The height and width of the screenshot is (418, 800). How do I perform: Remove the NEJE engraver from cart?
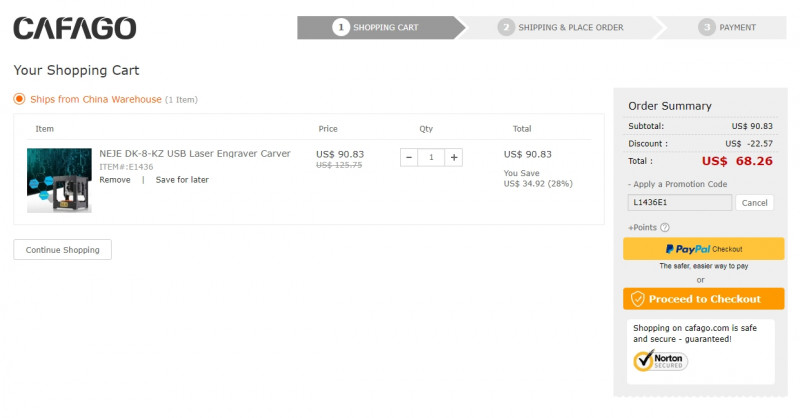115,180
